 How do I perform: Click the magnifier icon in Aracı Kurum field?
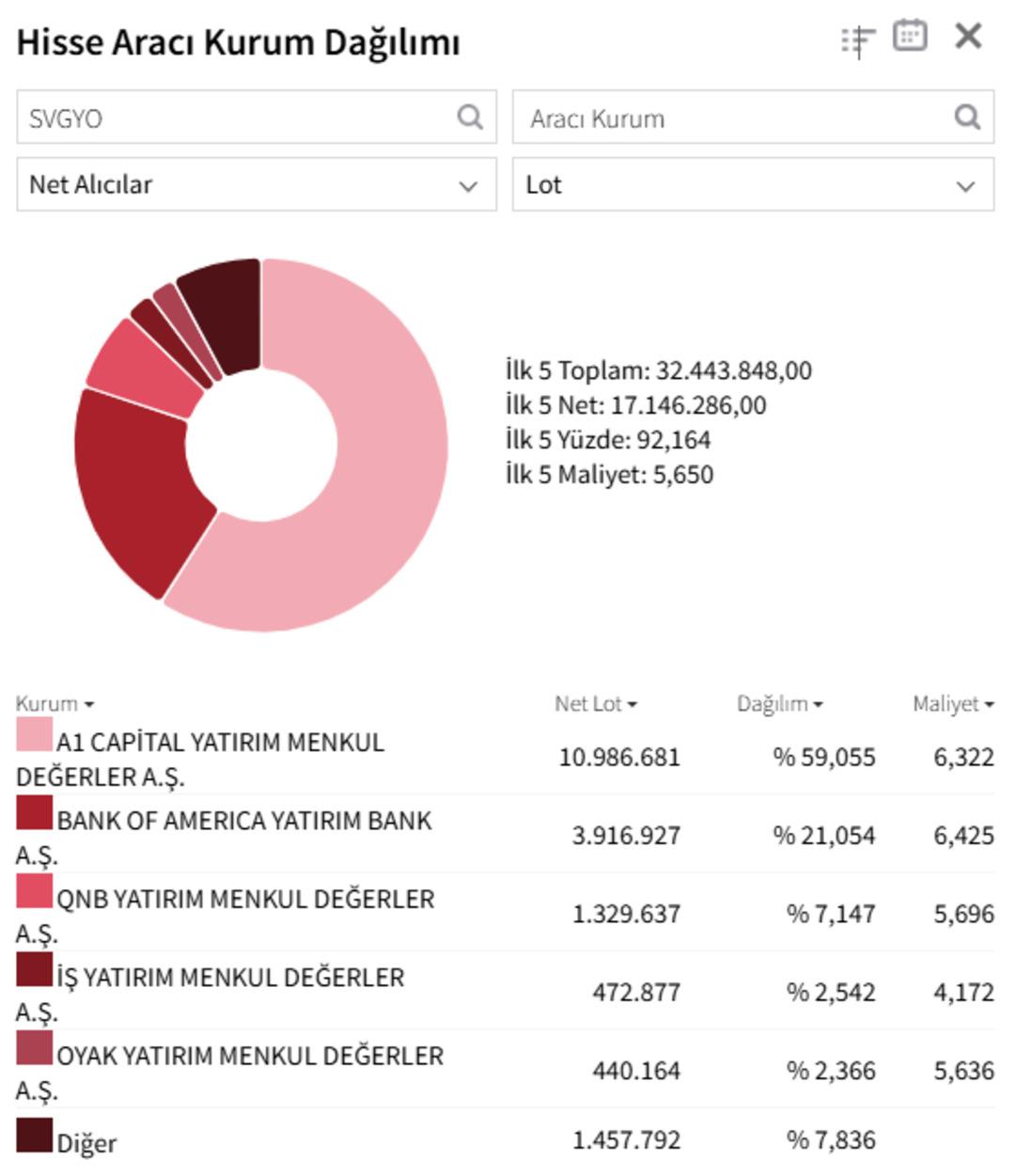(x=965, y=117)
